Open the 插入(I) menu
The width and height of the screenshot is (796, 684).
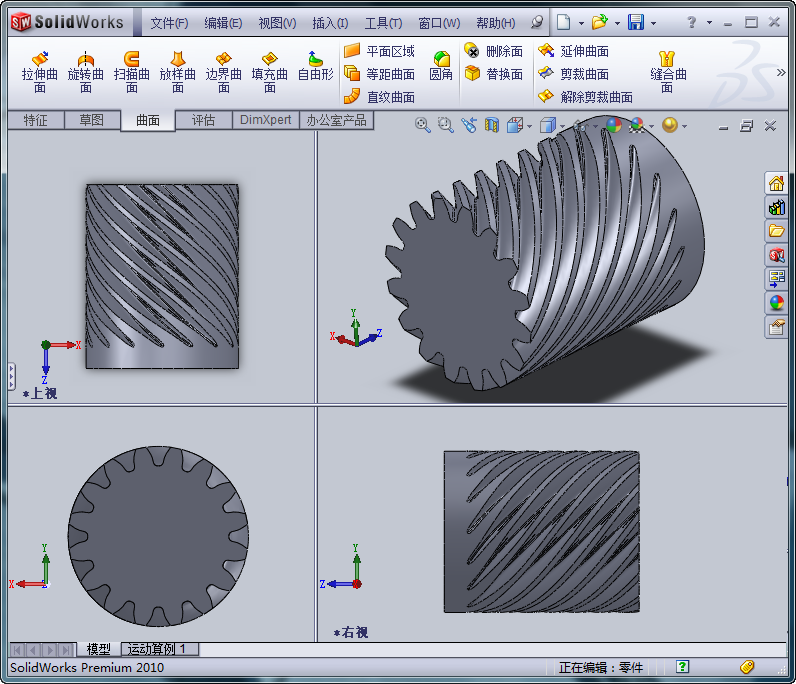point(330,23)
